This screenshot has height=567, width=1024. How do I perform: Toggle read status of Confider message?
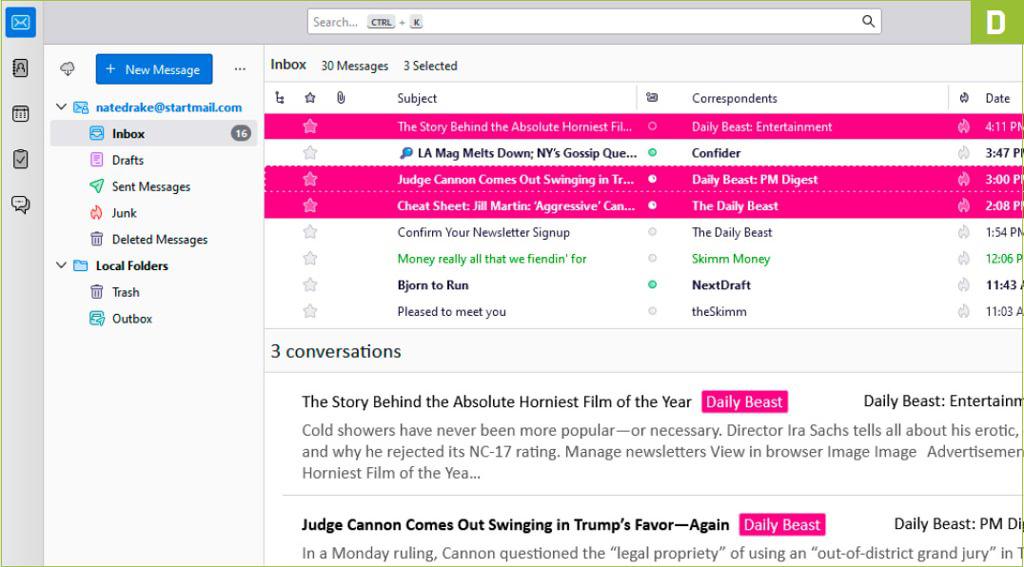pos(652,153)
